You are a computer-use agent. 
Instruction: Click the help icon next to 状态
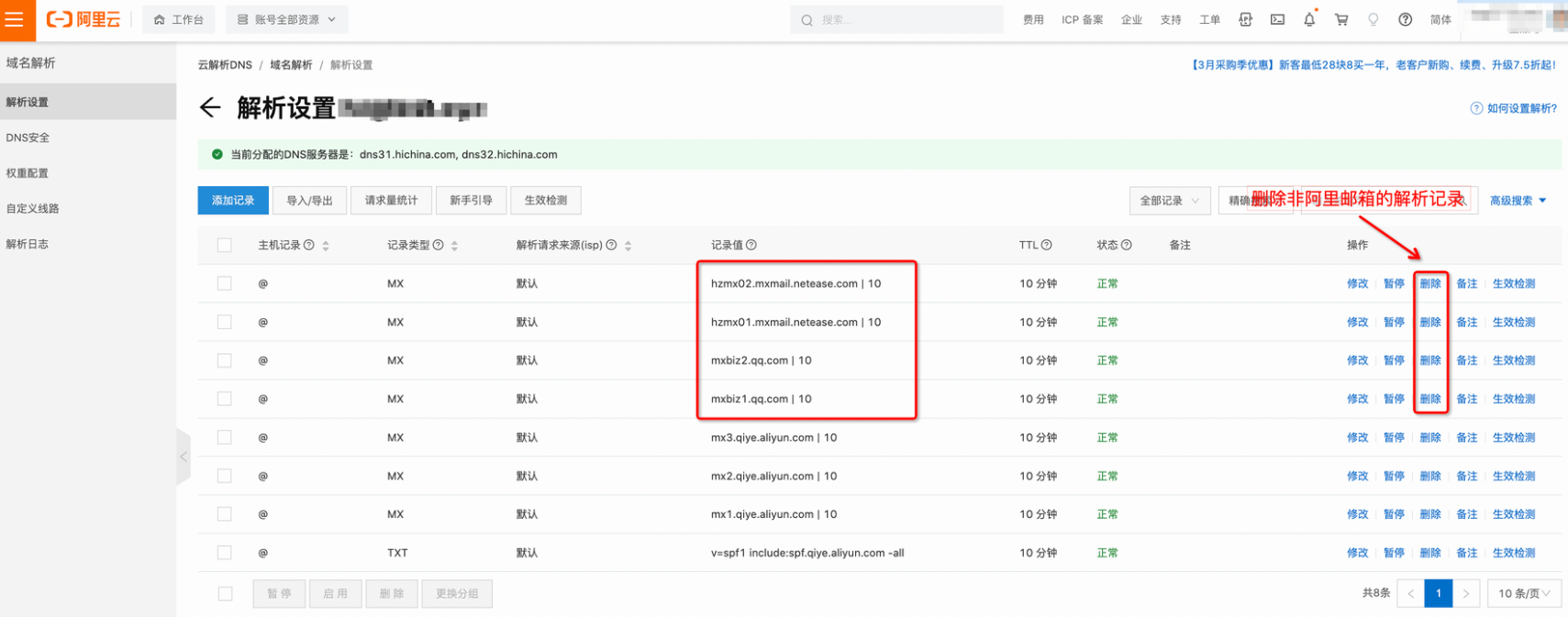tap(1127, 245)
